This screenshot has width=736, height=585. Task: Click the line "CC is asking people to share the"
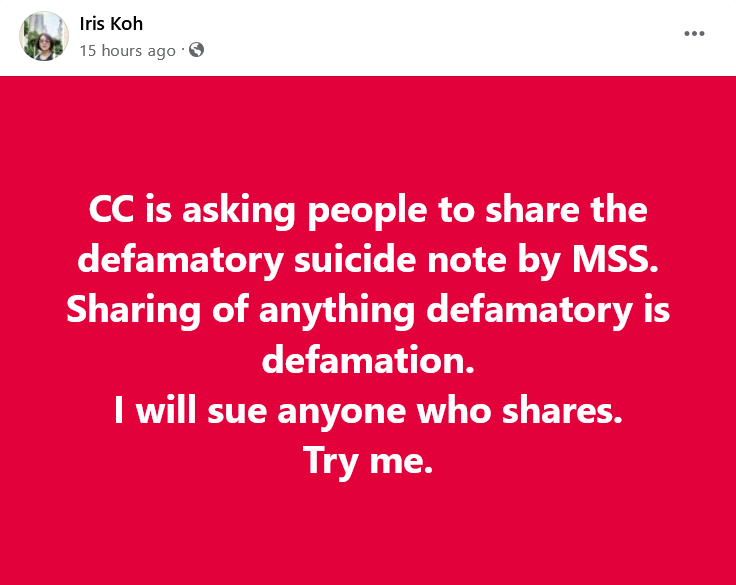point(368,211)
